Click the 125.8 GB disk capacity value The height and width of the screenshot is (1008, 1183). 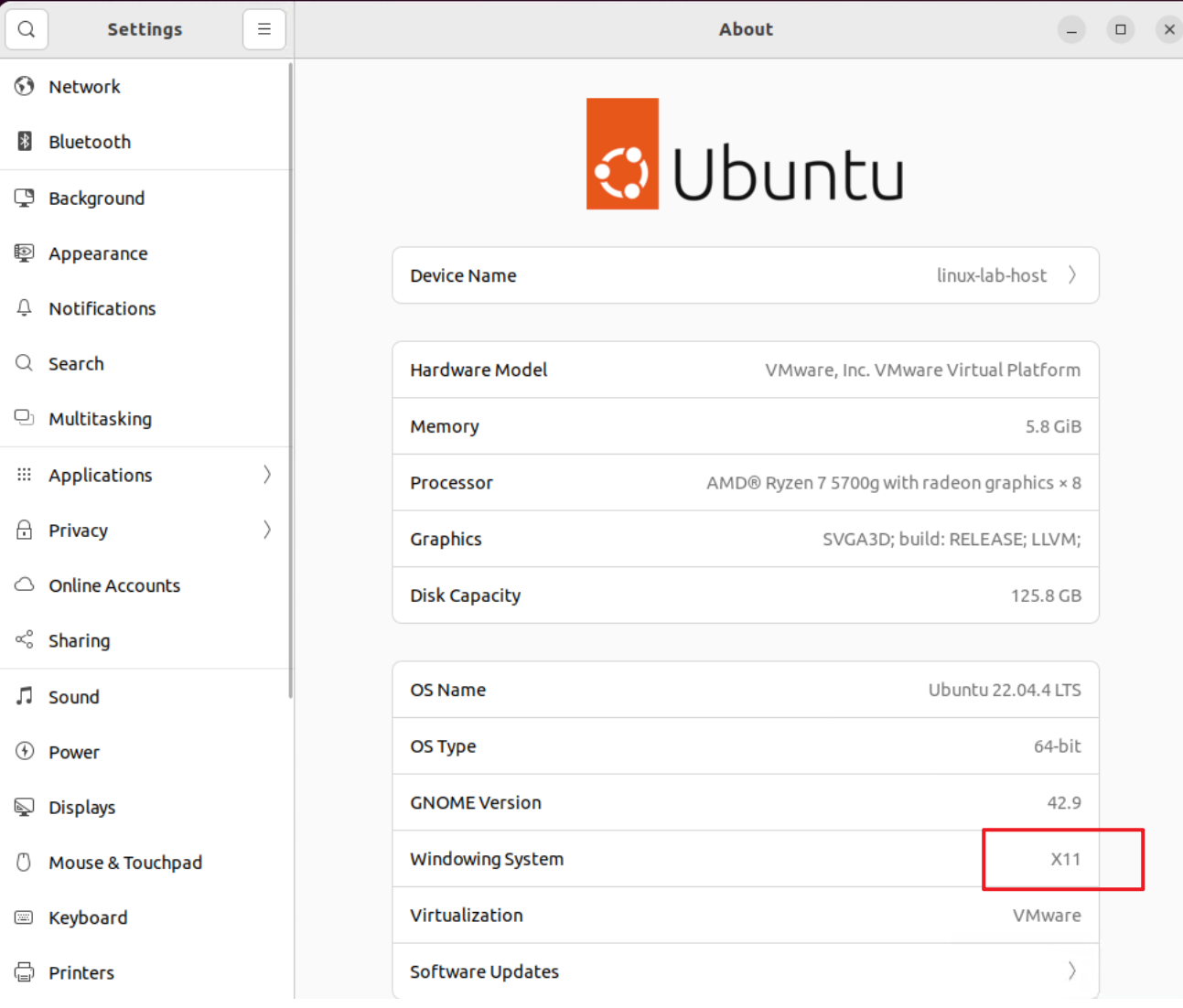tap(1046, 595)
